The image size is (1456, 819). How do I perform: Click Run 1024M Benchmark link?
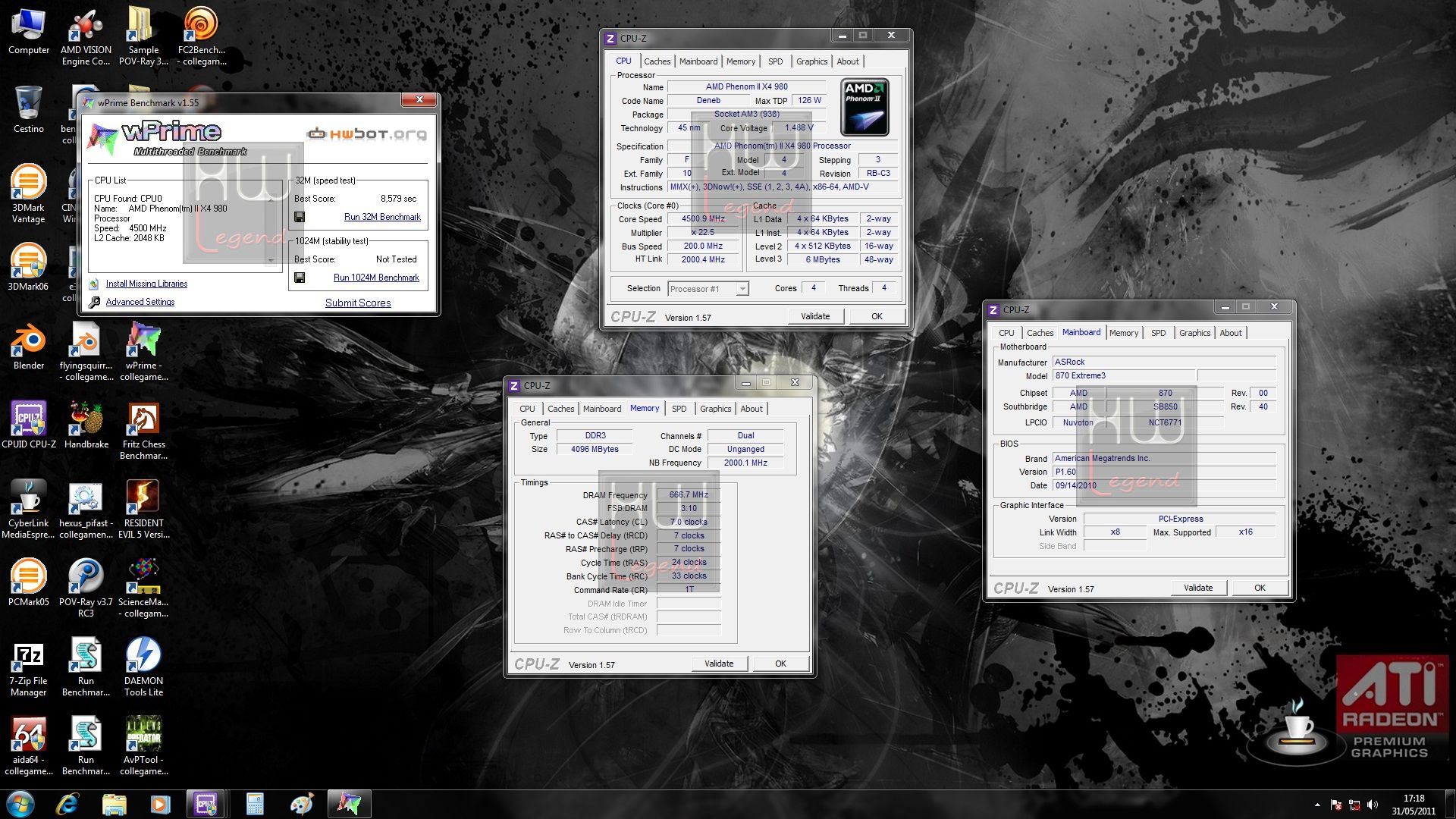coord(376,278)
